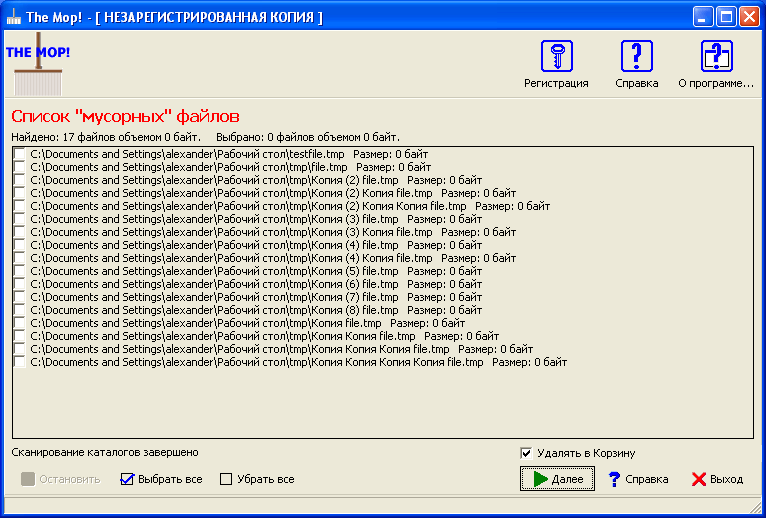The image size is (766, 518).
Task: Toggle the Удалять в Корзину checkbox
Action: coord(526,453)
